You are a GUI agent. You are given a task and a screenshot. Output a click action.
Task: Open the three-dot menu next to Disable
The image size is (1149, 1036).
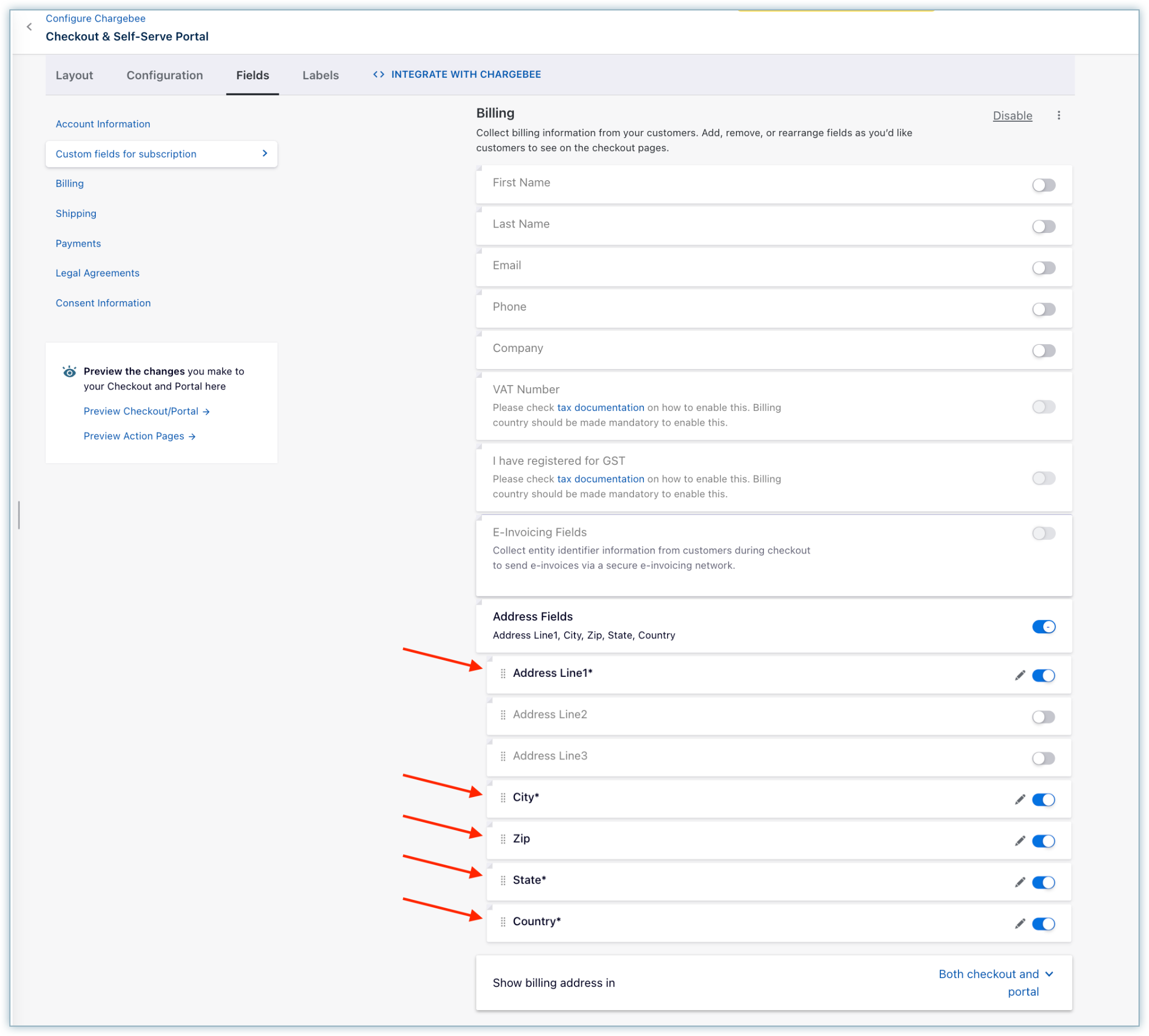1059,116
